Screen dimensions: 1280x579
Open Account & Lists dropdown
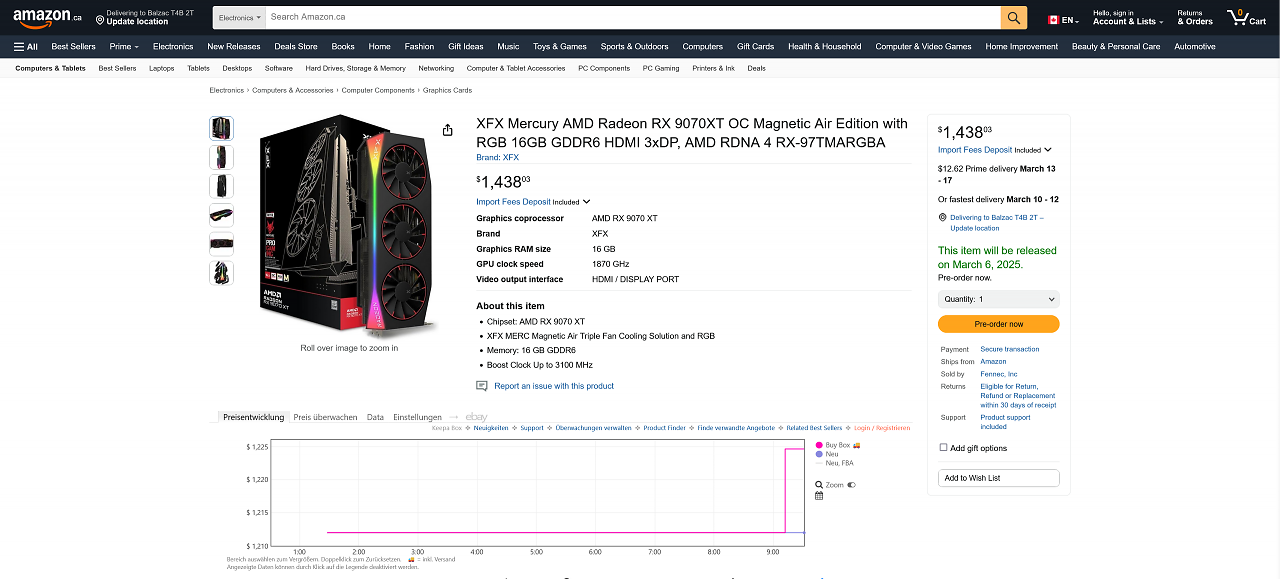click(1128, 17)
